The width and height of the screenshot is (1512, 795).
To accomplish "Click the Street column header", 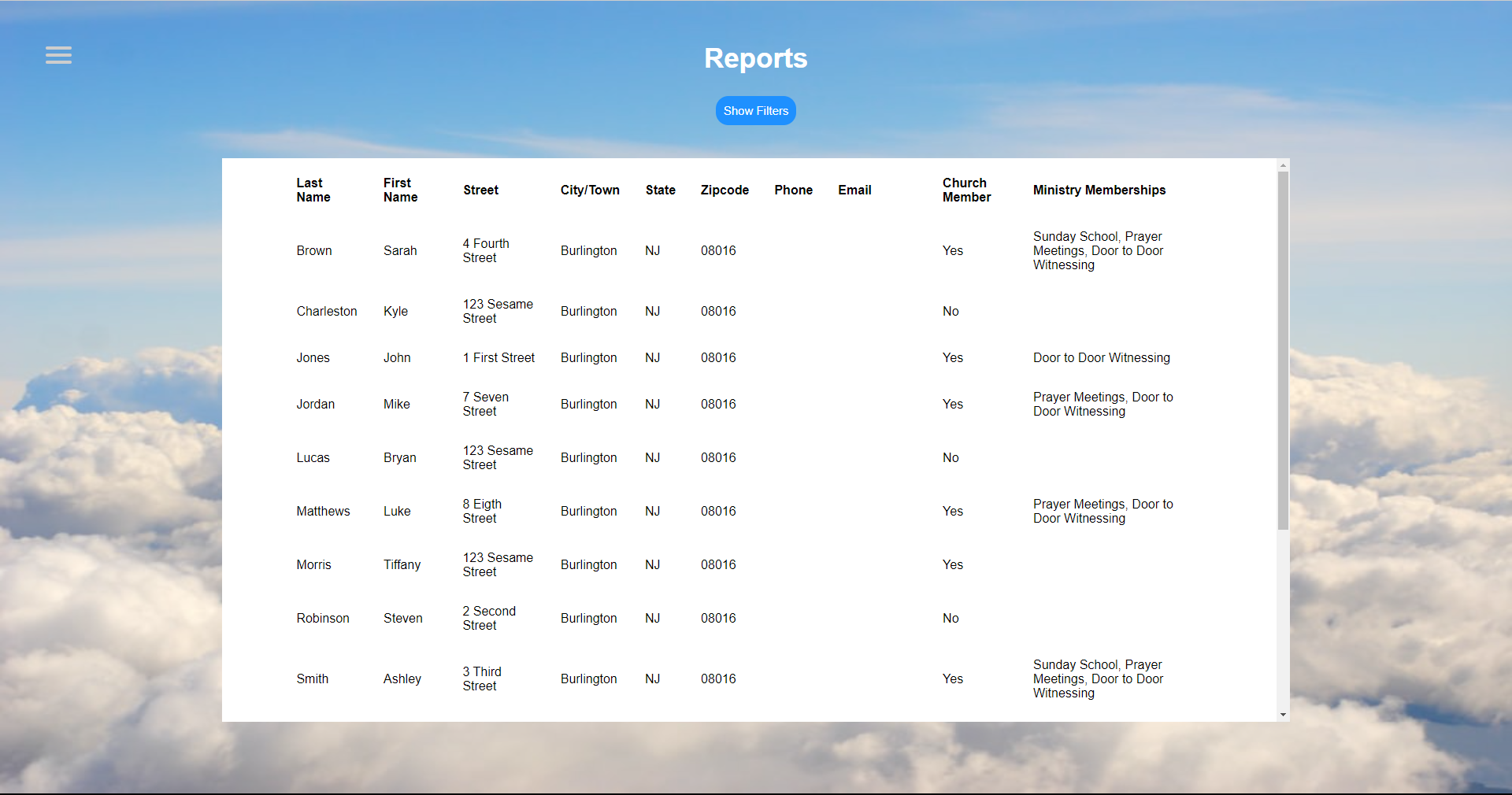I will [x=480, y=190].
